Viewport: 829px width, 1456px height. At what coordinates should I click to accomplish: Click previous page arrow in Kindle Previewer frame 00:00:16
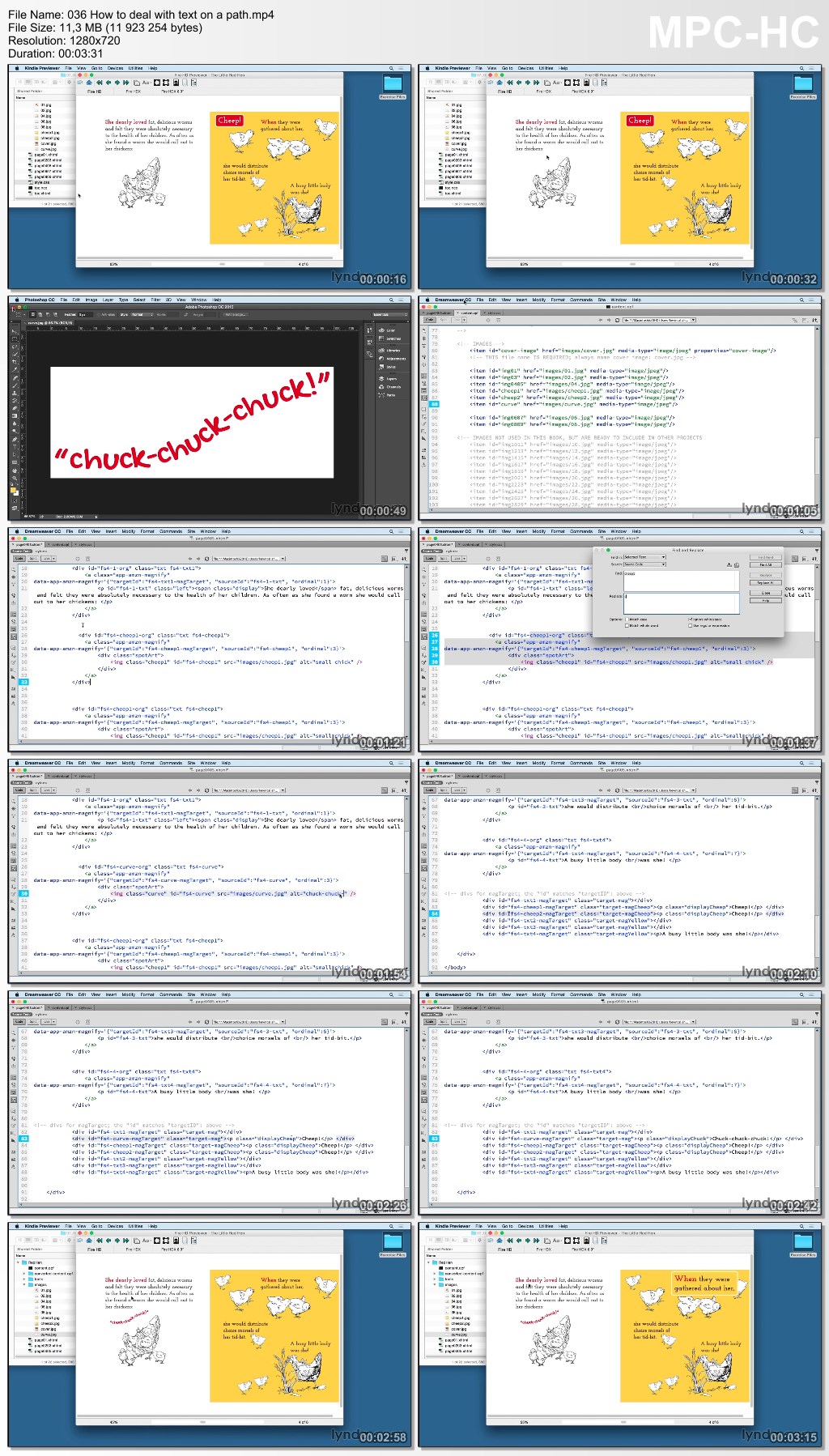(108, 83)
